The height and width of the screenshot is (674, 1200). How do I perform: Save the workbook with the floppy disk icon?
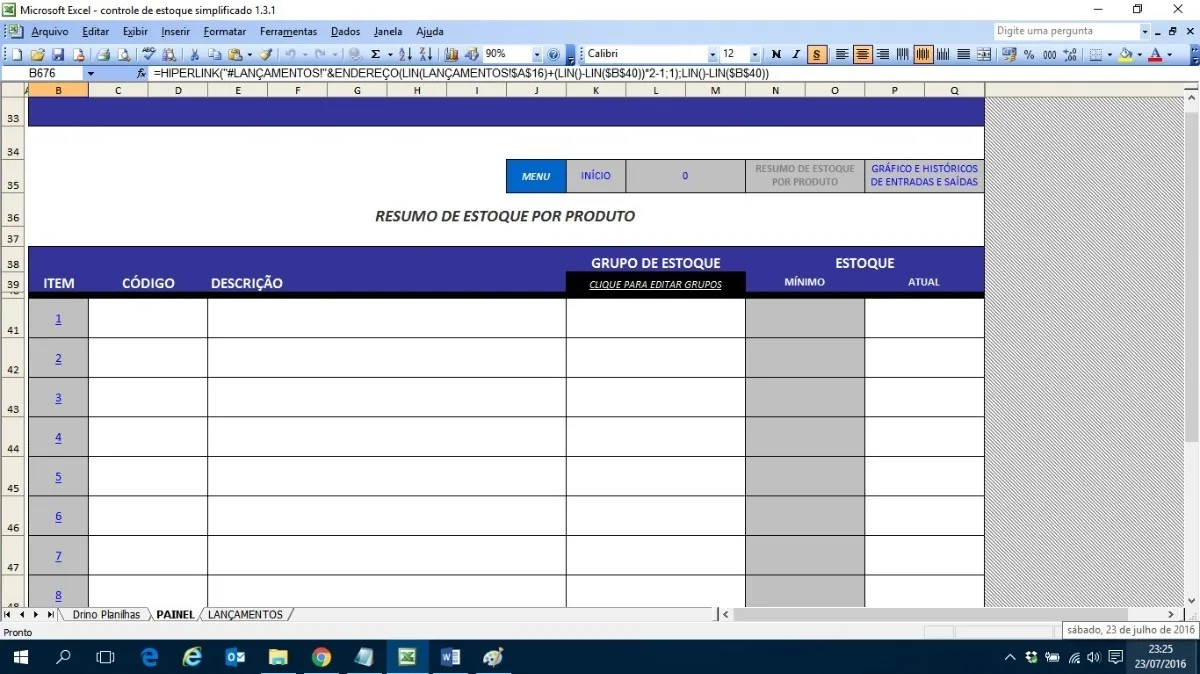(58, 54)
